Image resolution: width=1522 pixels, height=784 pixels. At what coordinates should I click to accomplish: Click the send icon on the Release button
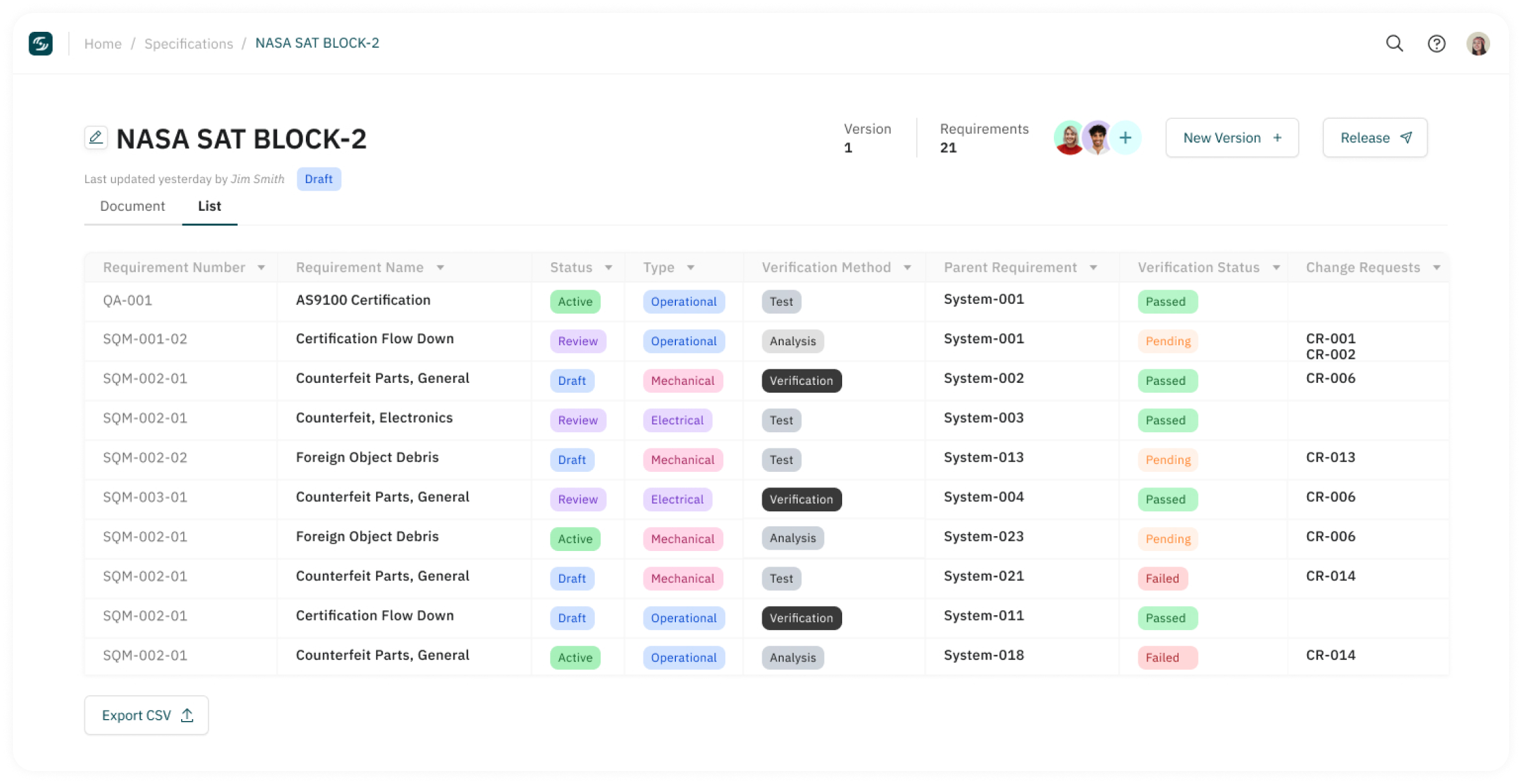[x=1405, y=137]
